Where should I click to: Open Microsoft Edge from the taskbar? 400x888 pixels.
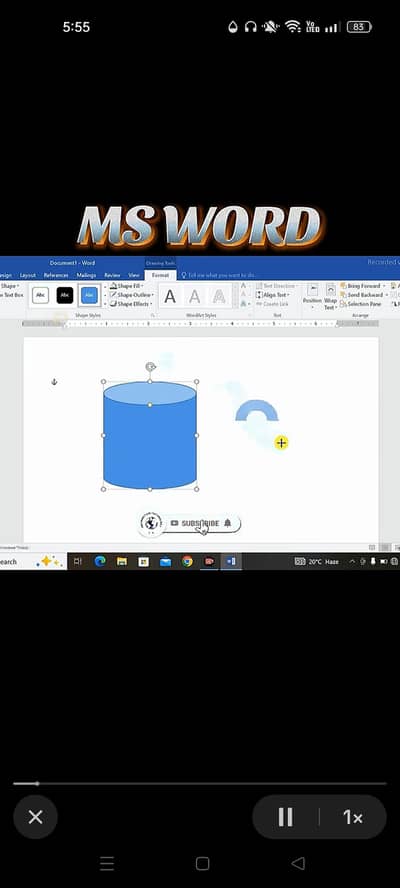[x=100, y=561]
